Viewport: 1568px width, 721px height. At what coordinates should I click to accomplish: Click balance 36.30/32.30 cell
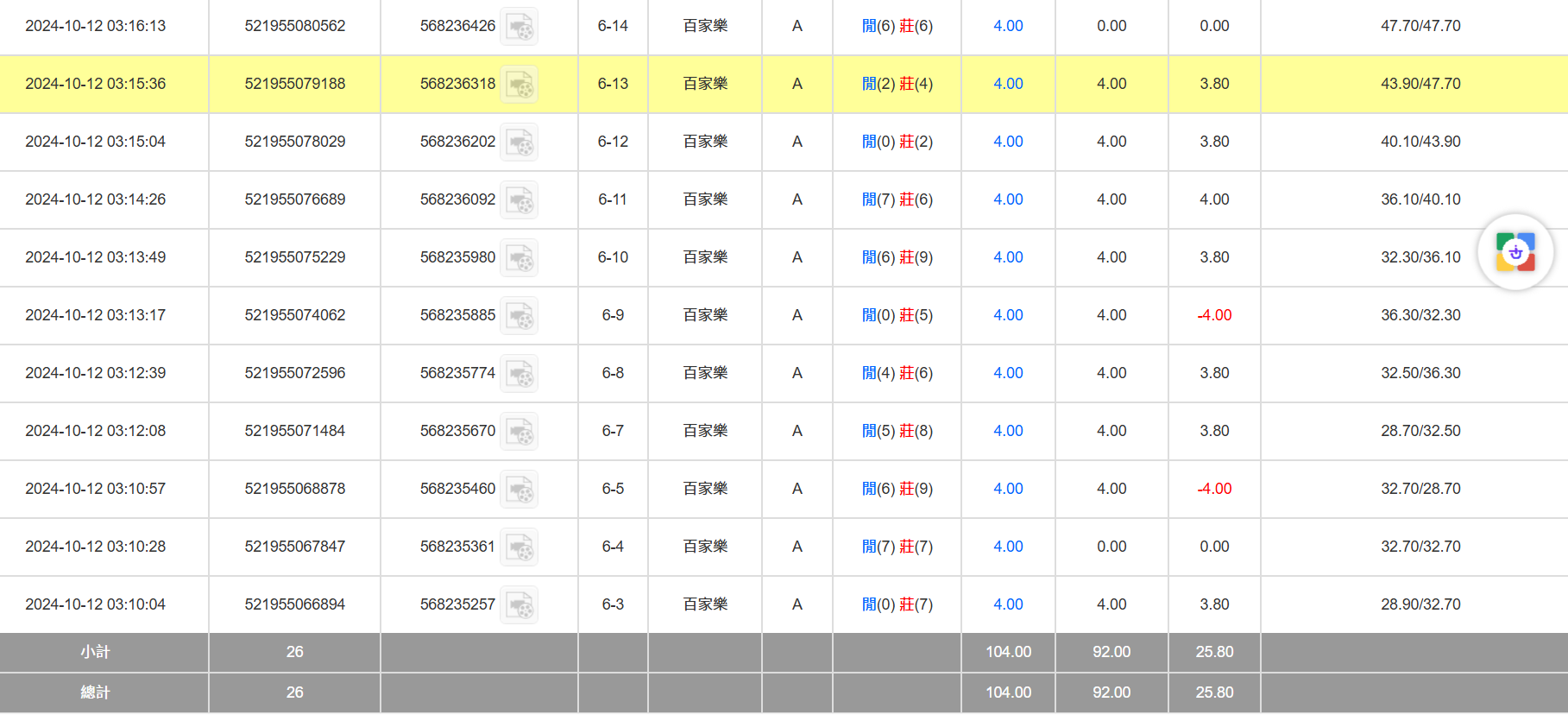tap(1420, 315)
